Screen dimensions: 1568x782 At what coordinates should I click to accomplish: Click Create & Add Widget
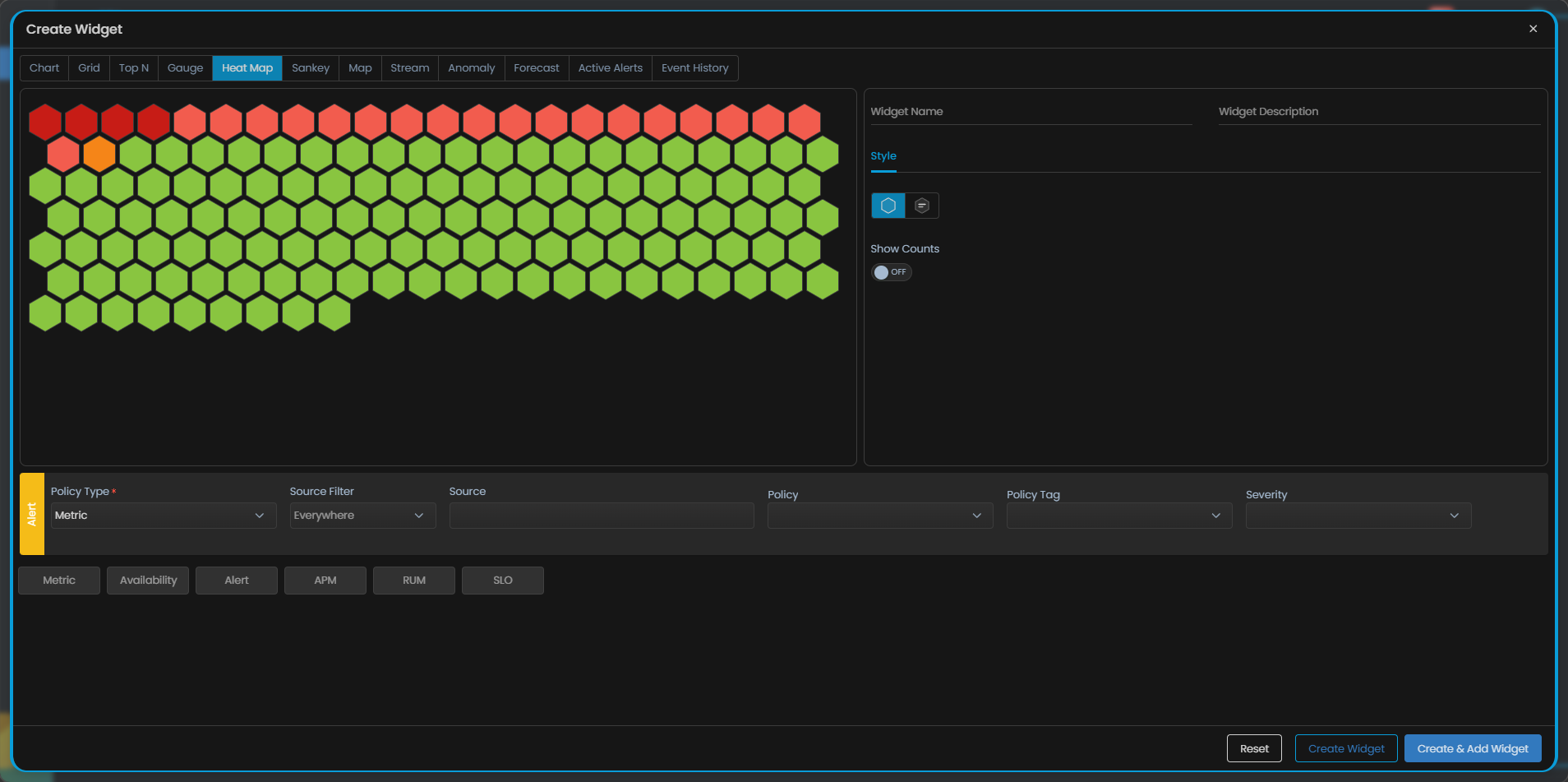[x=1473, y=748]
